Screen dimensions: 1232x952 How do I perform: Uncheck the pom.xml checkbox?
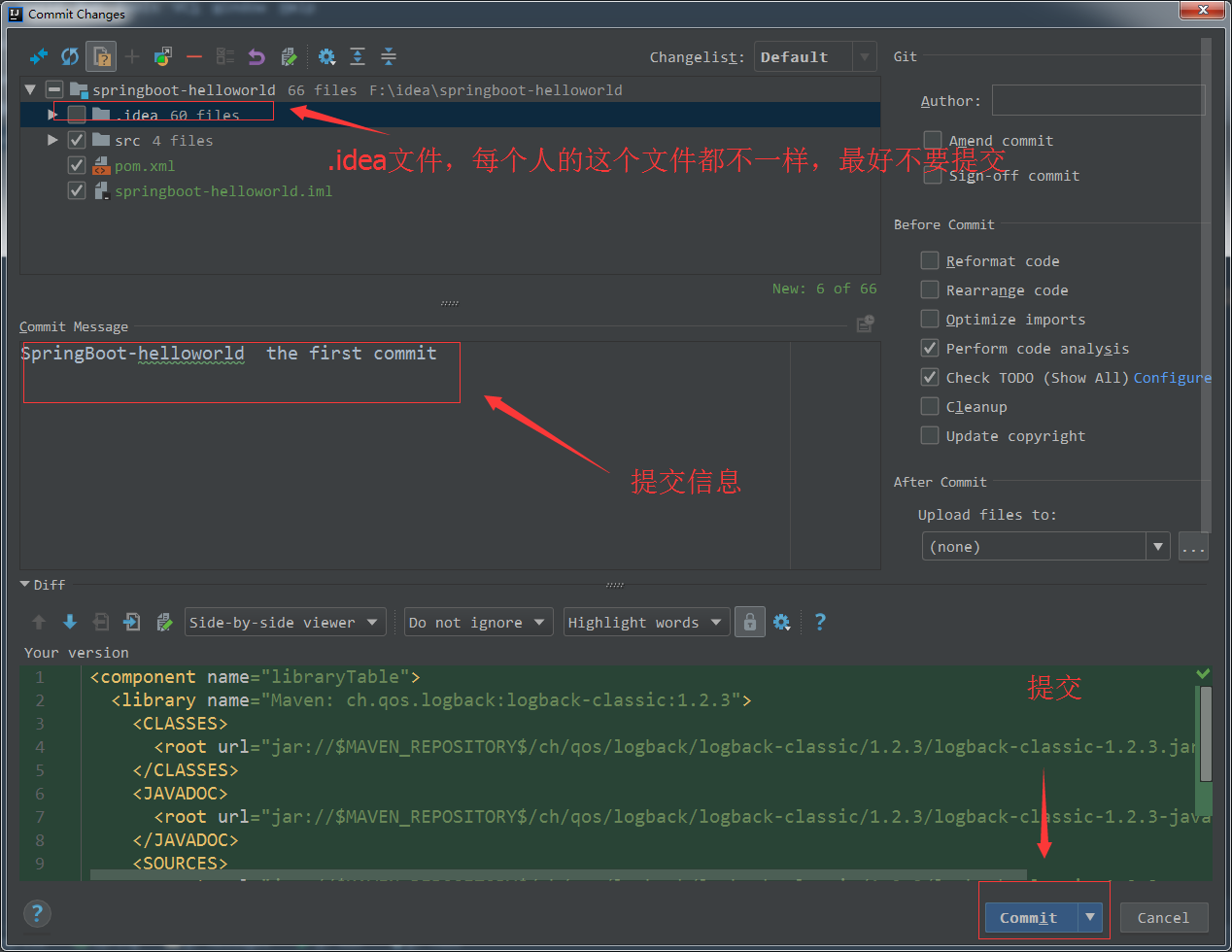(x=77, y=166)
